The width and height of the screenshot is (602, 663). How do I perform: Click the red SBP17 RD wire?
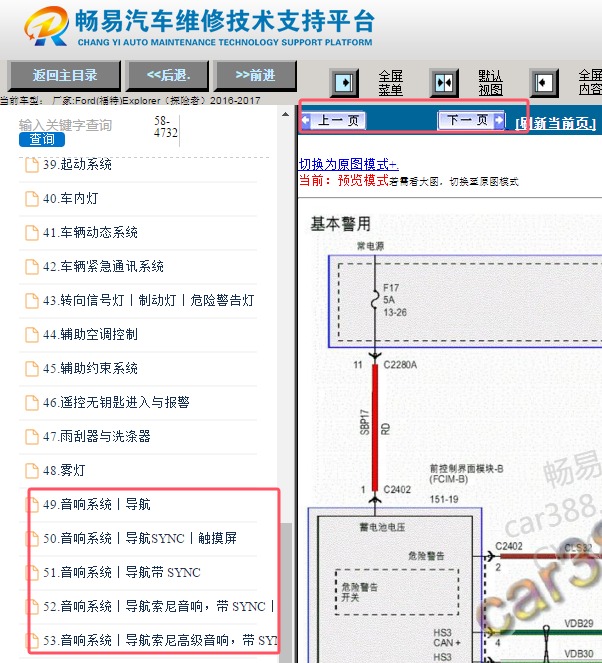(375, 427)
